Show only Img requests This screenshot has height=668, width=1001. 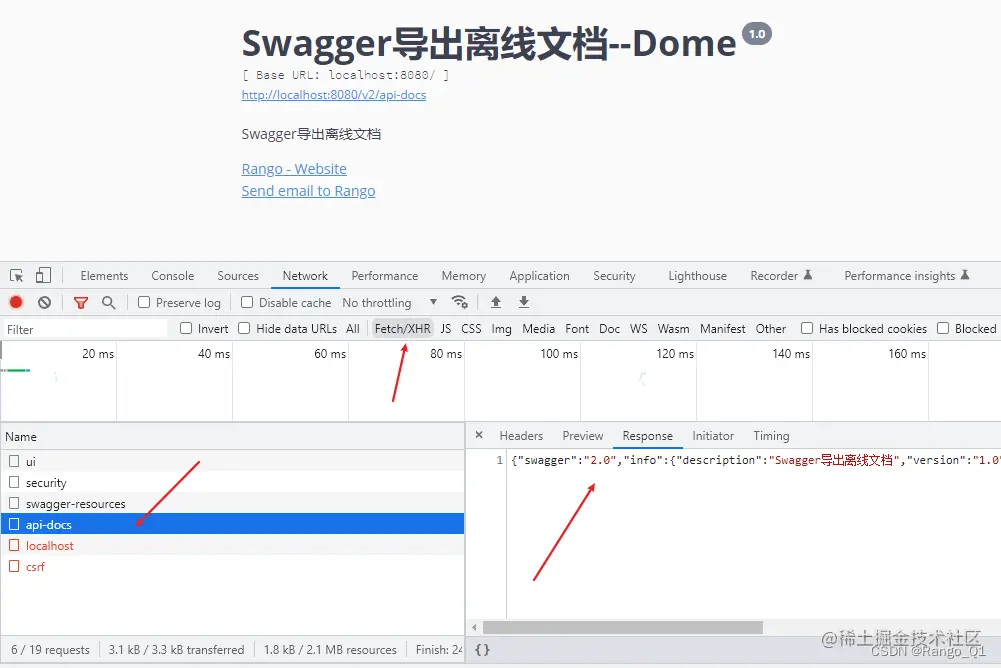tap(501, 328)
